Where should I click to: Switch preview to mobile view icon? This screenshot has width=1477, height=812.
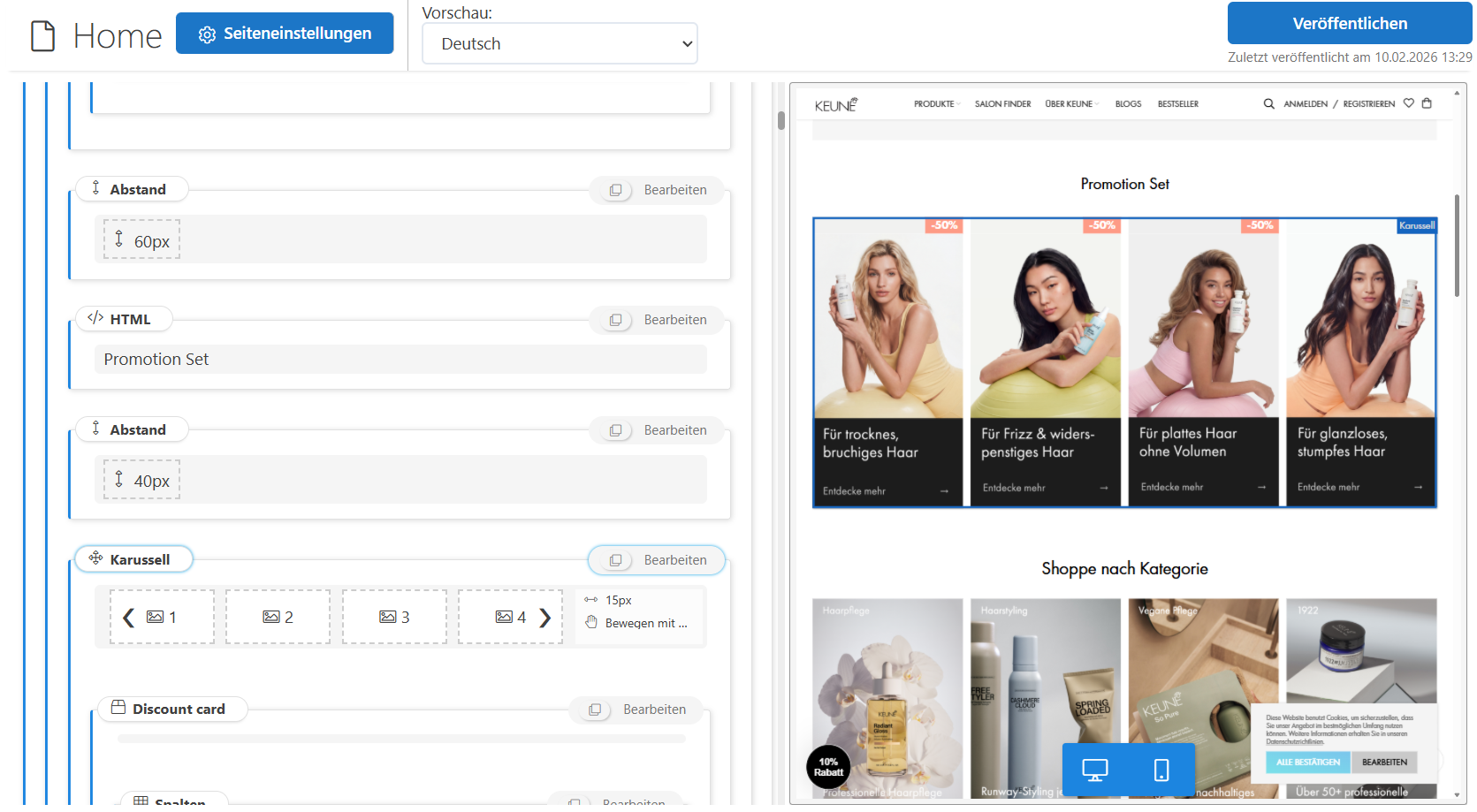(1161, 770)
